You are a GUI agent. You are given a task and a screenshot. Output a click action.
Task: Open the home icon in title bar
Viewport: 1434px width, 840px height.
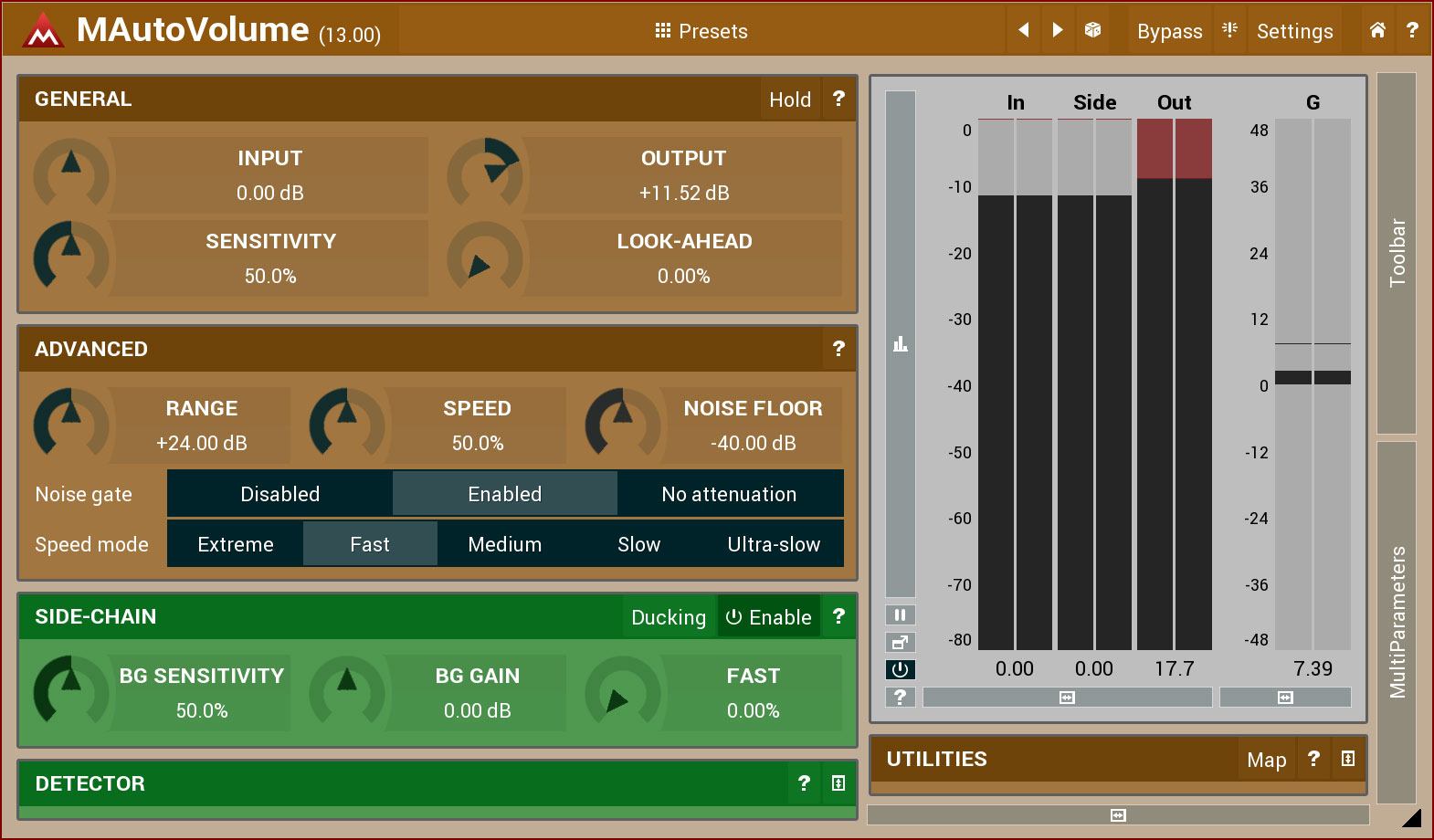1377,30
